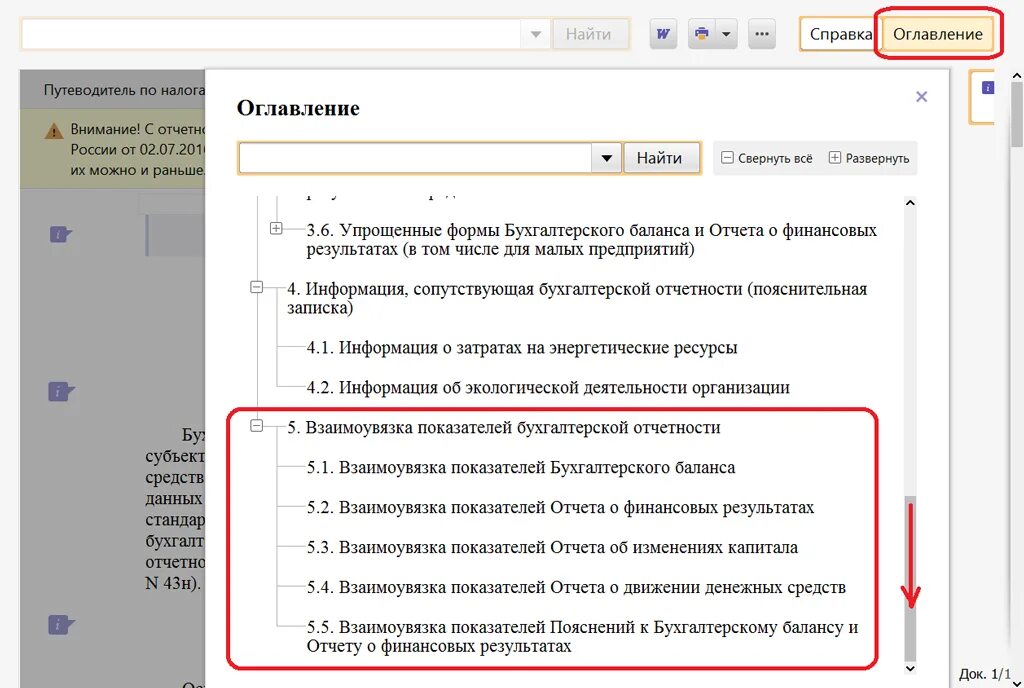This screenshot has height=688, width=1024.
Task: Click the Путеводитель по налогам header
Action: point(124,90)
